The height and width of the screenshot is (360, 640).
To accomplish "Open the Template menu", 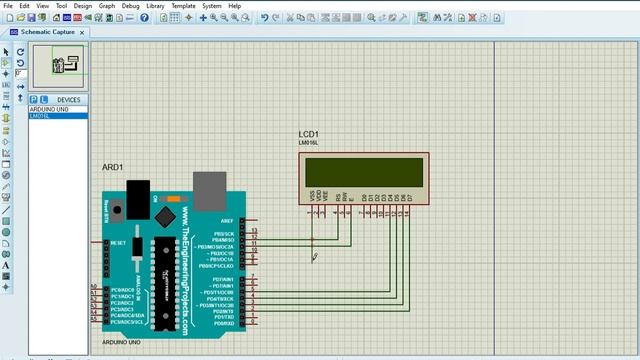I will [183, 6].
